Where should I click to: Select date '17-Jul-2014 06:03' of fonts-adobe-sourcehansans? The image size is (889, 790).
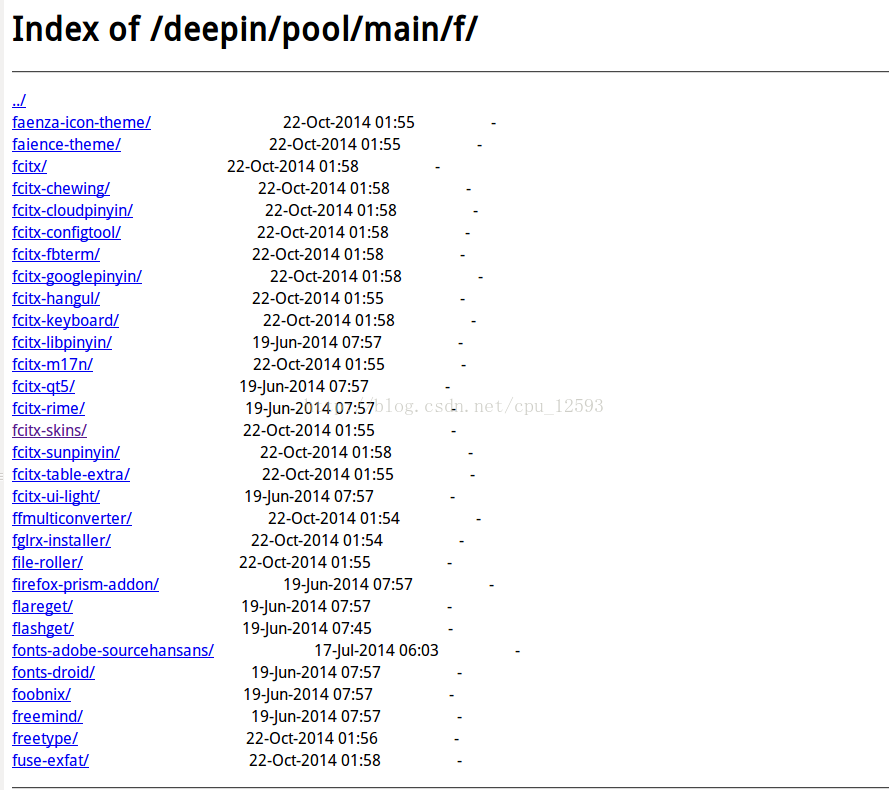376,650
